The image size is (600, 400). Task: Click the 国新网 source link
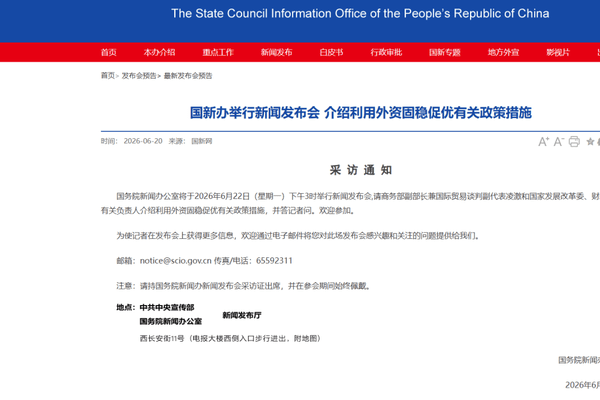[x=202, y=141]
